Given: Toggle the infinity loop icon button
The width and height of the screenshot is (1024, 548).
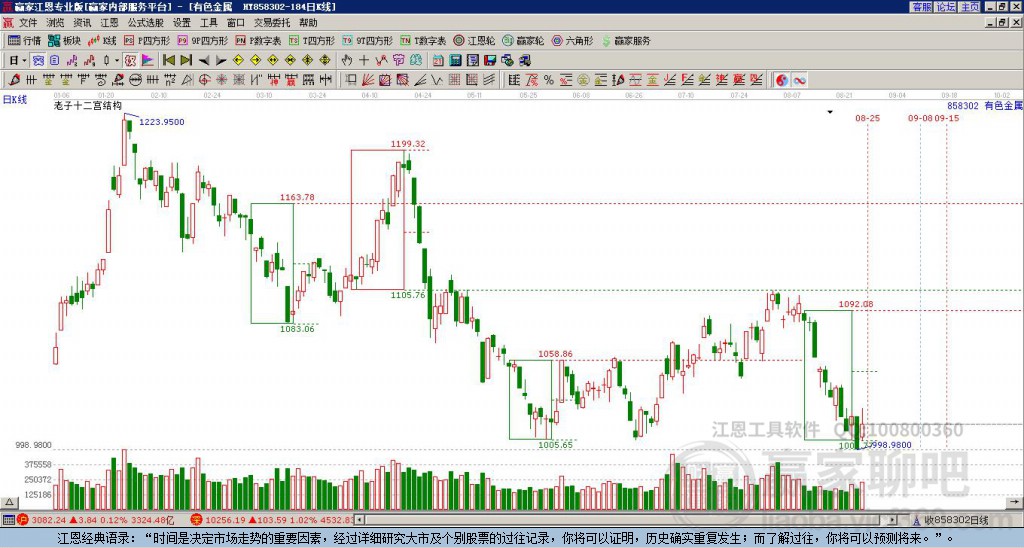Looking at the screenshot, I should (x=799, y=80).
